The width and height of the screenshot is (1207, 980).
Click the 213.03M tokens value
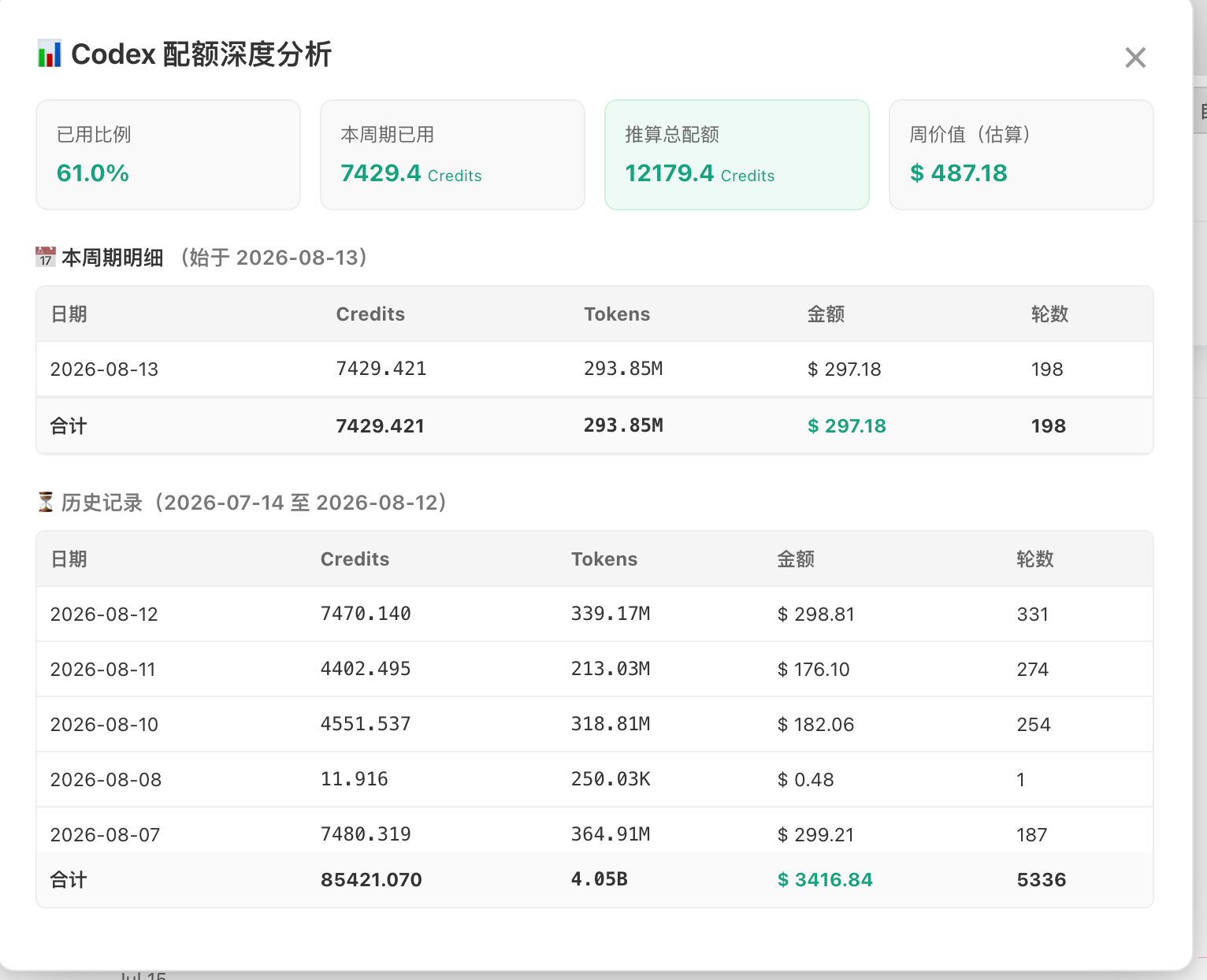coord(611,669)
